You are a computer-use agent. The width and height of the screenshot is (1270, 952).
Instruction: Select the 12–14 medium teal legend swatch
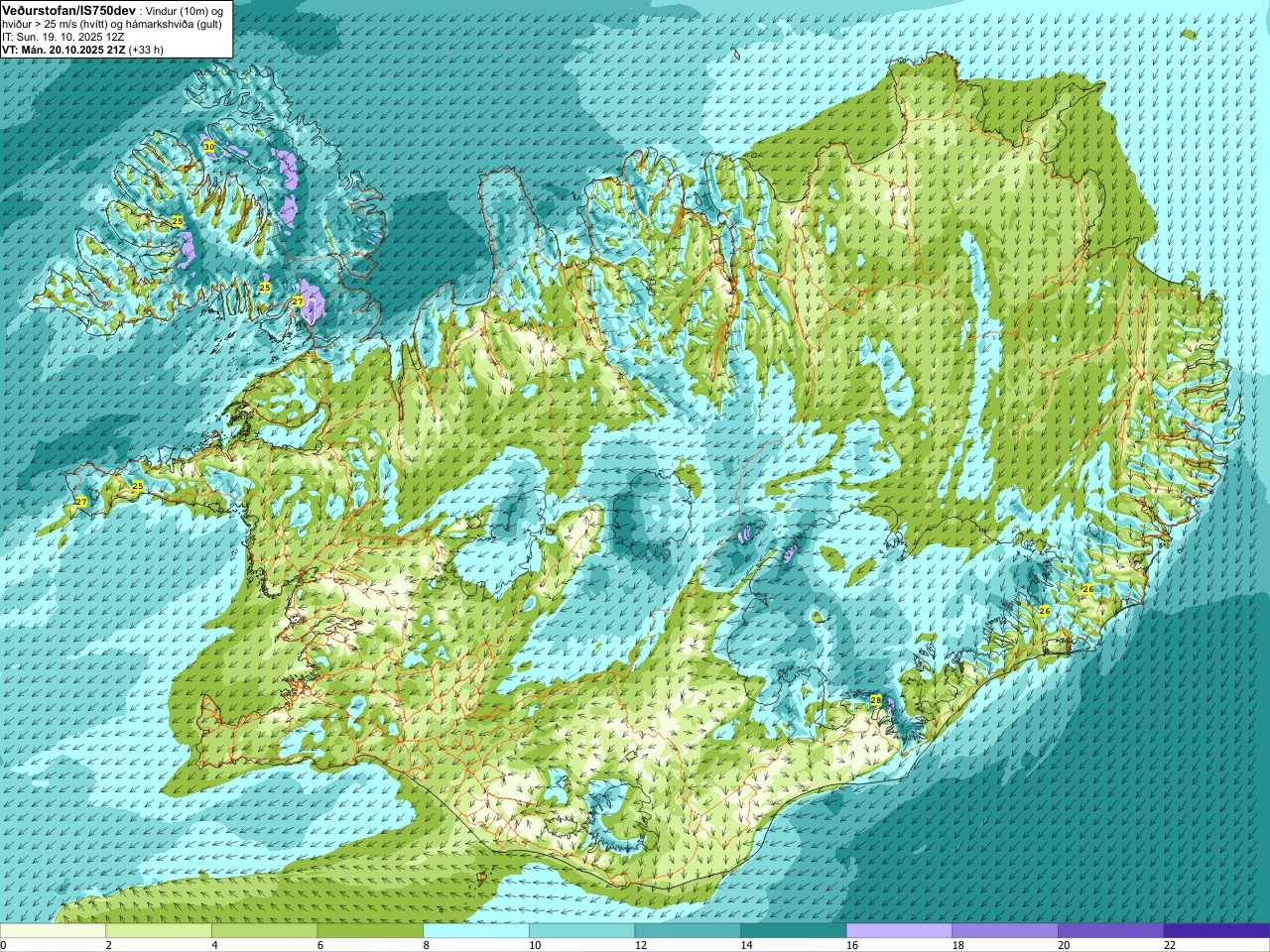tap(688, 931)
